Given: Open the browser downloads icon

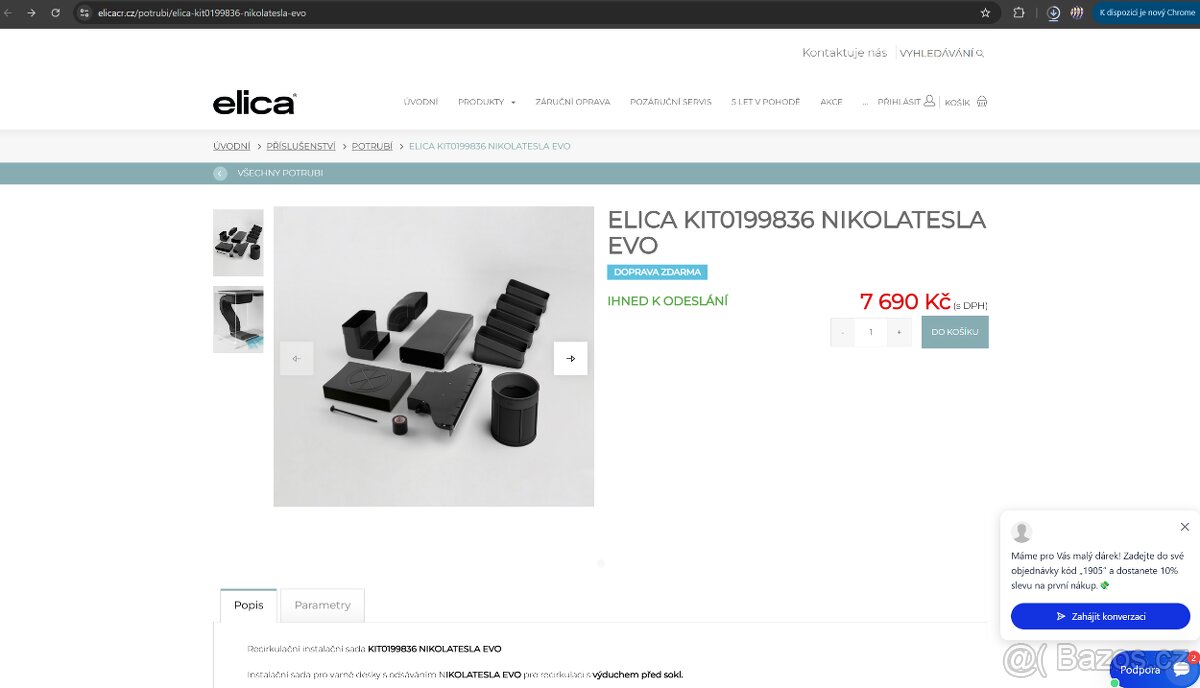Looking at the screenshot, I should click(x=1053, y=13).
